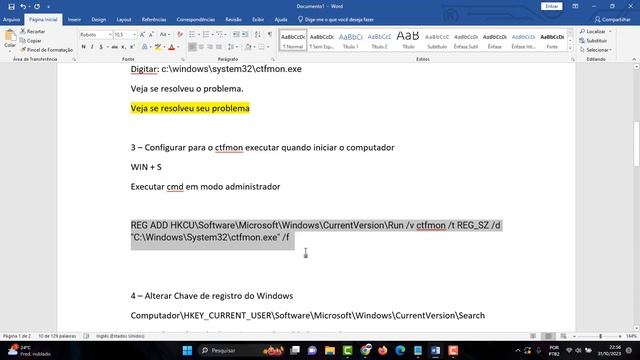
Task: Save the document with the floppy disk icon
Action: click(11, 7)
